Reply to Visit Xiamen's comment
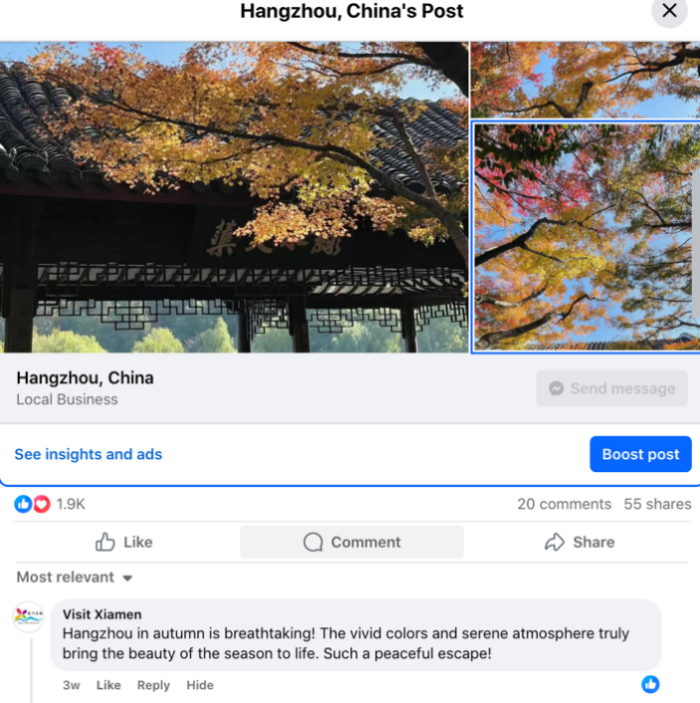700x703 pixels. coord(153,685)
